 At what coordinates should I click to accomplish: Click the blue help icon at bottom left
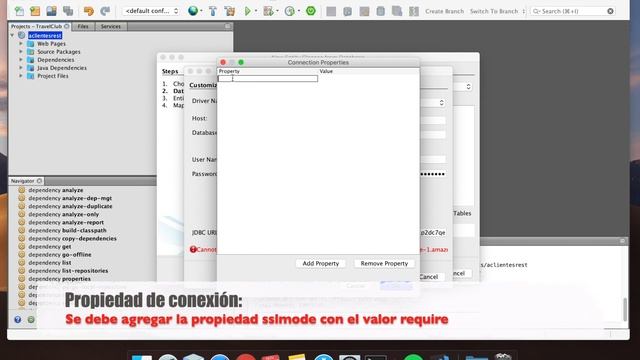click(x=18, y=320)
